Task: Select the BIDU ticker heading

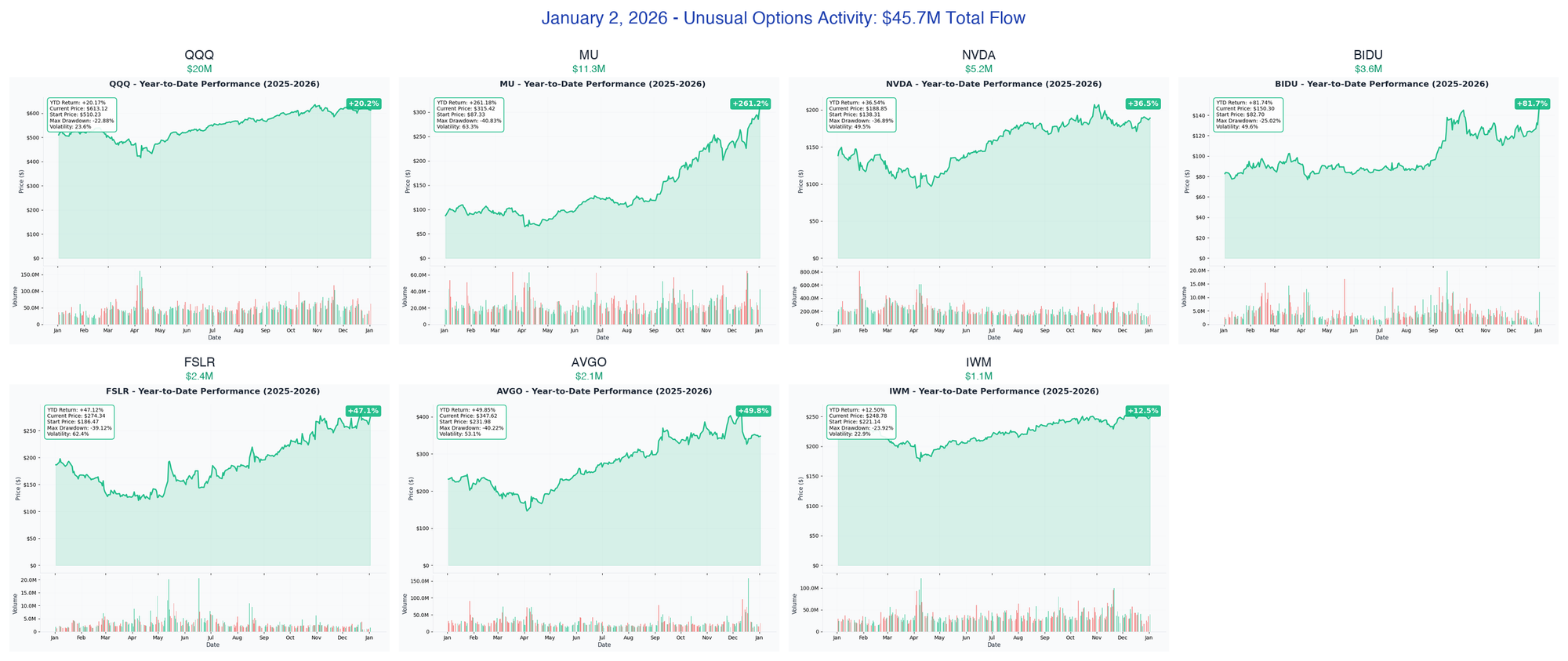Action: [x=1368, y=55]
